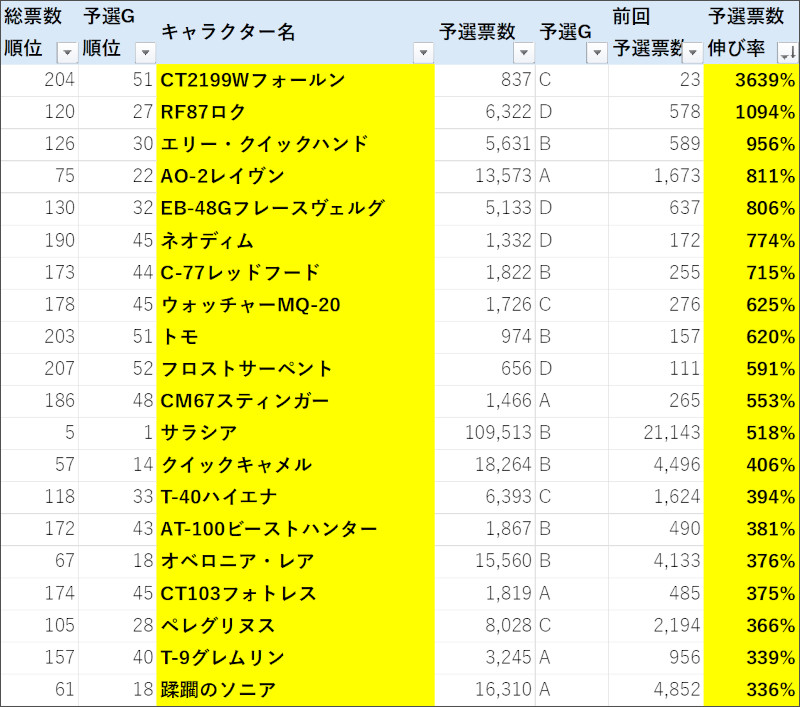Open the 前回予選票数 filter dropdown
800x707 pixels.
click(692, 52)
